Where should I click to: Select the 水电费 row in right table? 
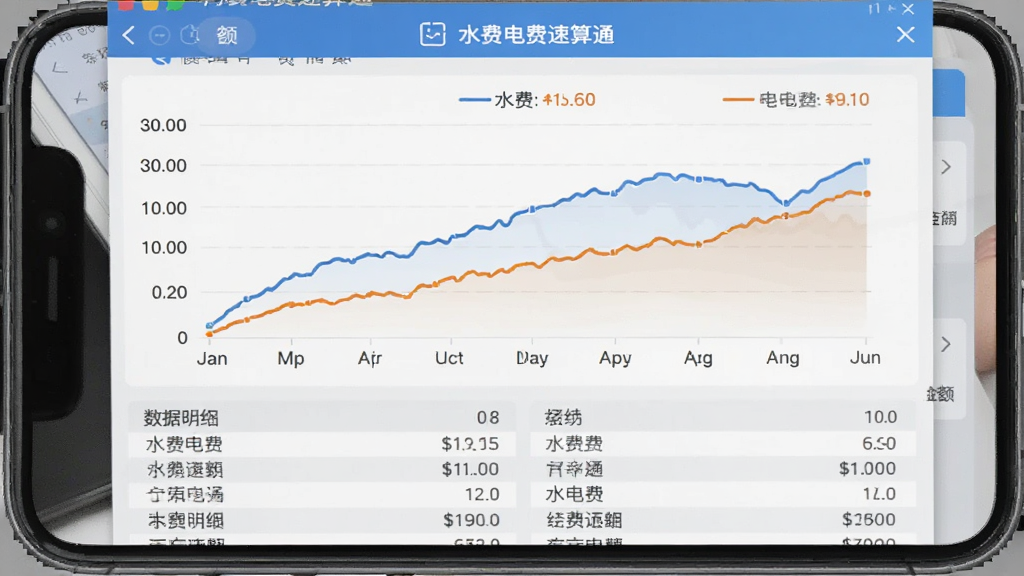click(x=722, y=494)
